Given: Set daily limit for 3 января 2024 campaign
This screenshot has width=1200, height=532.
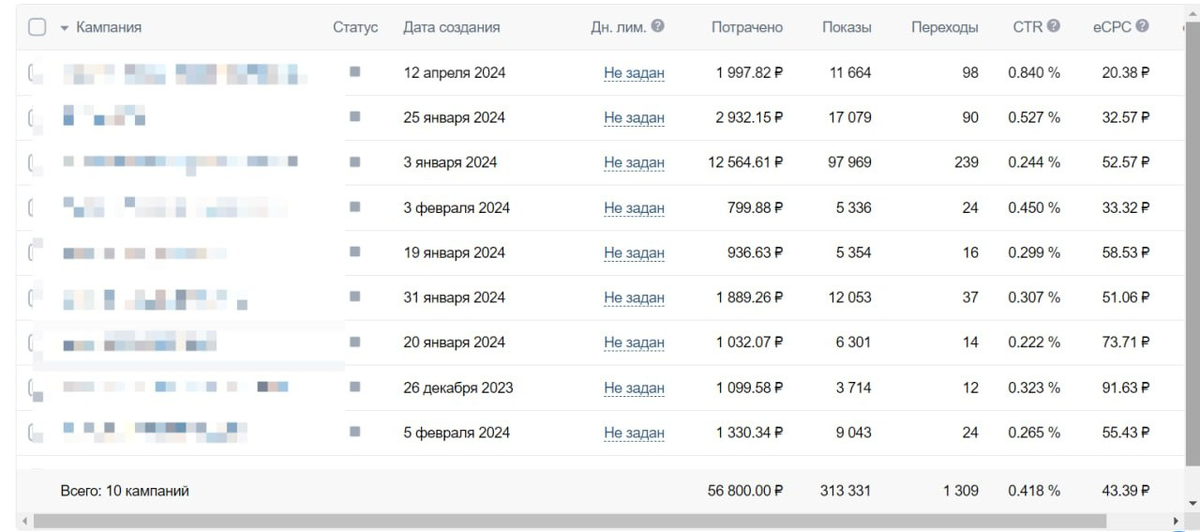Looking at the screenshot, I should click(x=634, y=163).
